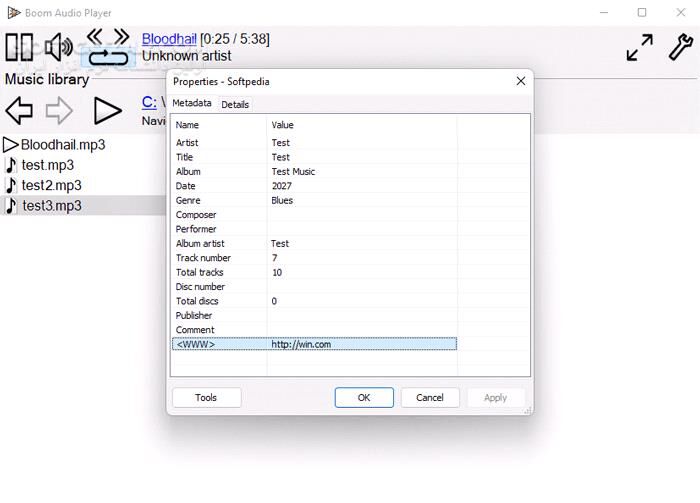Pause playback with the pause icon
This screenshot has height=503, width=700.
coord(19,48)
